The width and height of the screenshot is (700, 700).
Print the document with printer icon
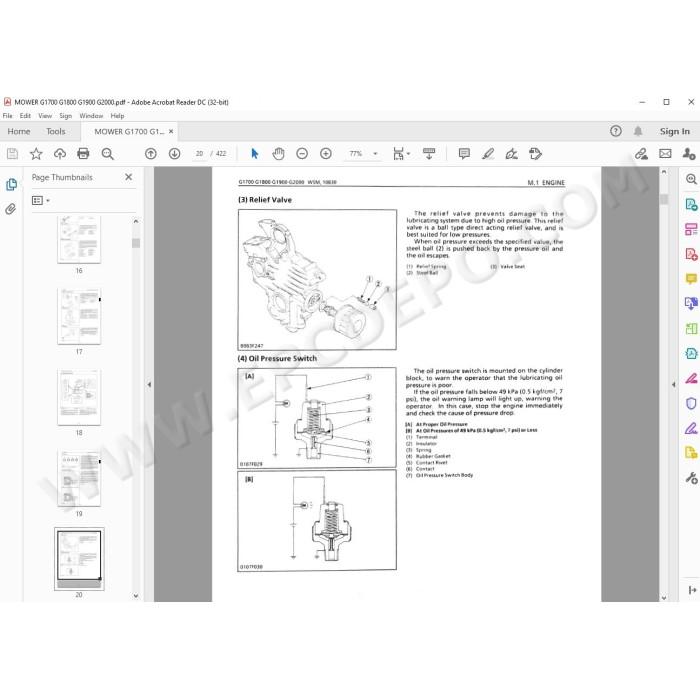83,154
